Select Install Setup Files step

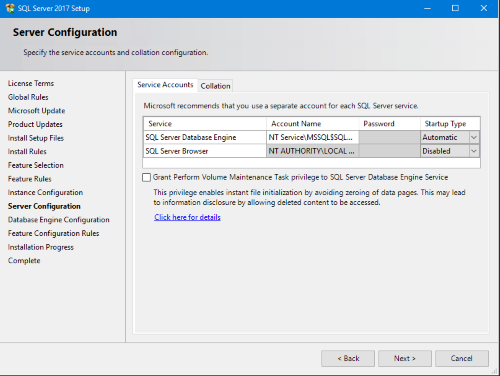click(36, 138)
